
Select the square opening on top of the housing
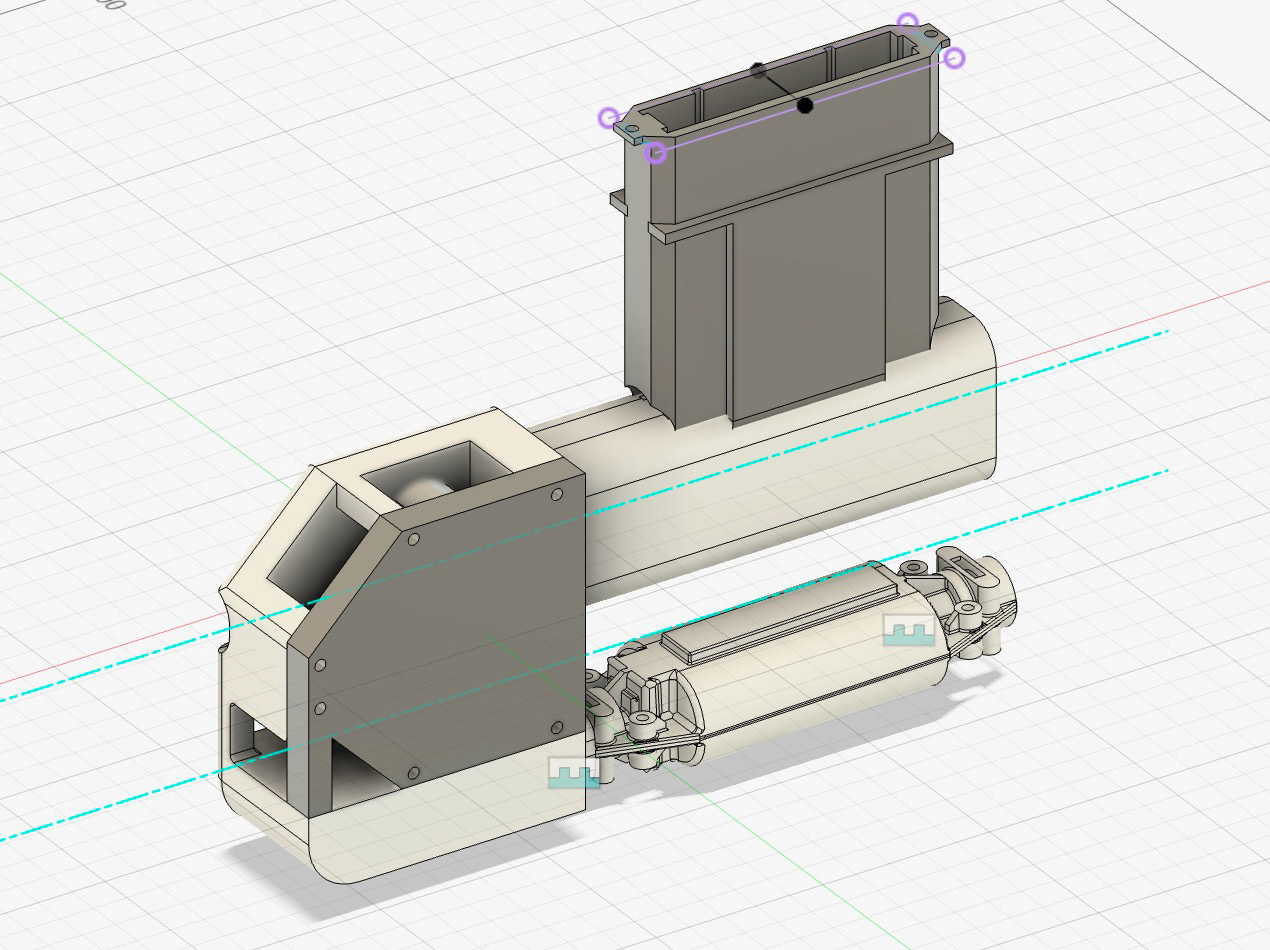(437, 474)
